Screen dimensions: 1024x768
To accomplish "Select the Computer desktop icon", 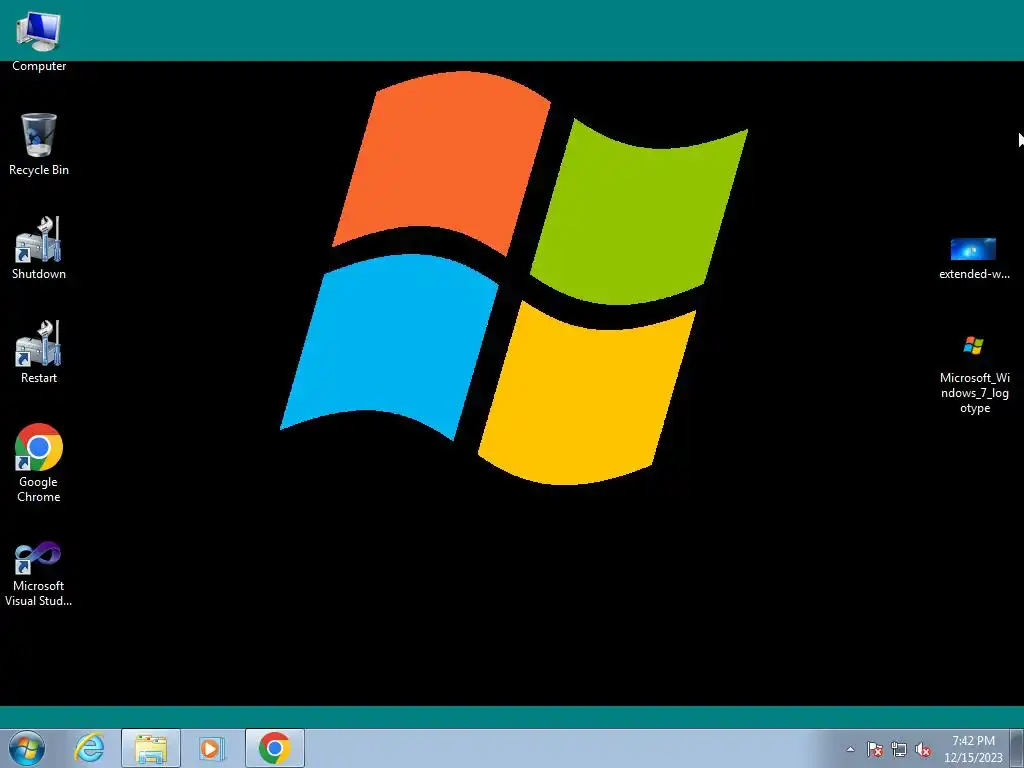I will pyautogui.click(x=39, y=40).
